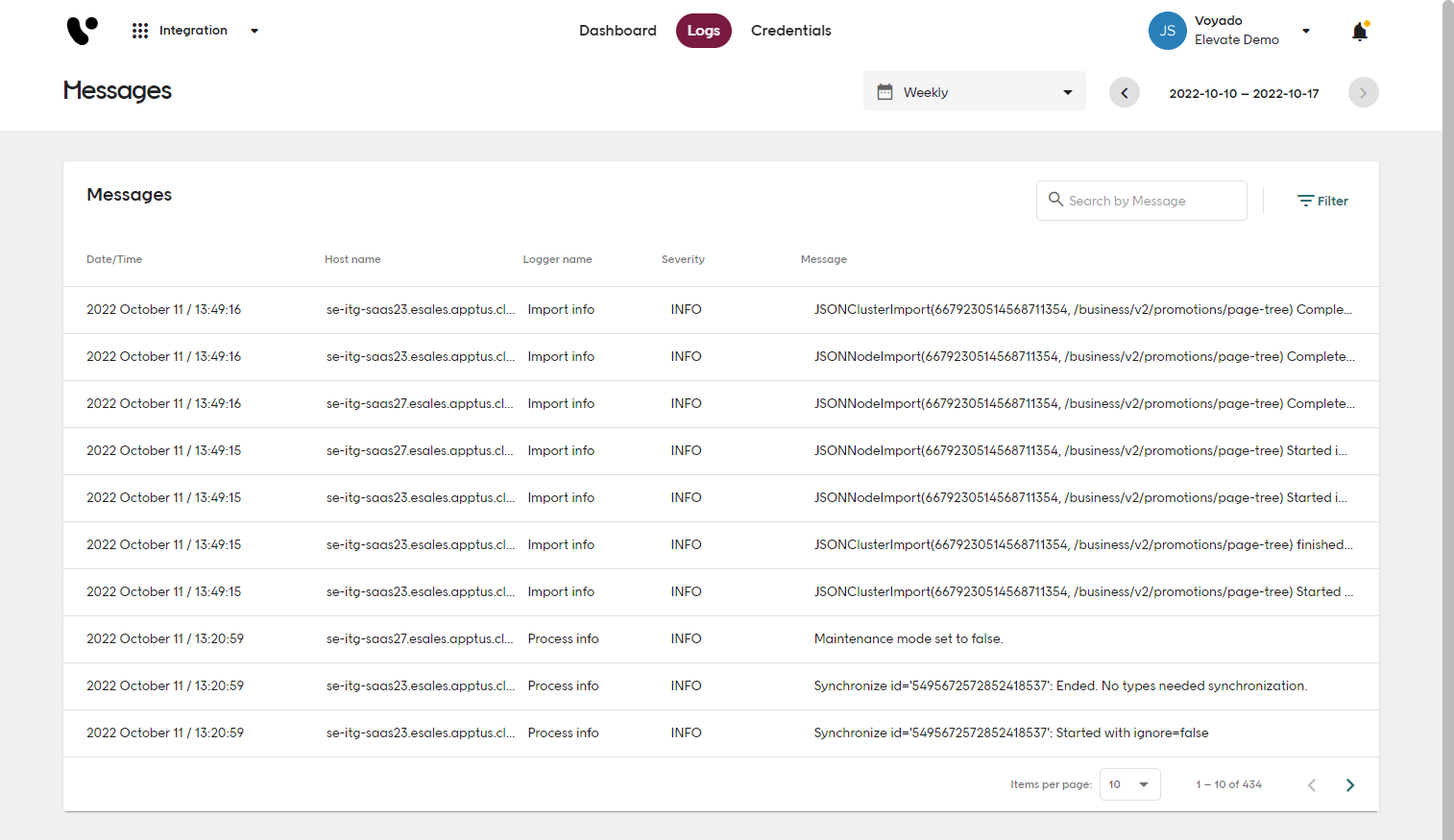Viewport: 1454px width, 840px height.
Task: Open the Filter button
Action: [1322, 201]
